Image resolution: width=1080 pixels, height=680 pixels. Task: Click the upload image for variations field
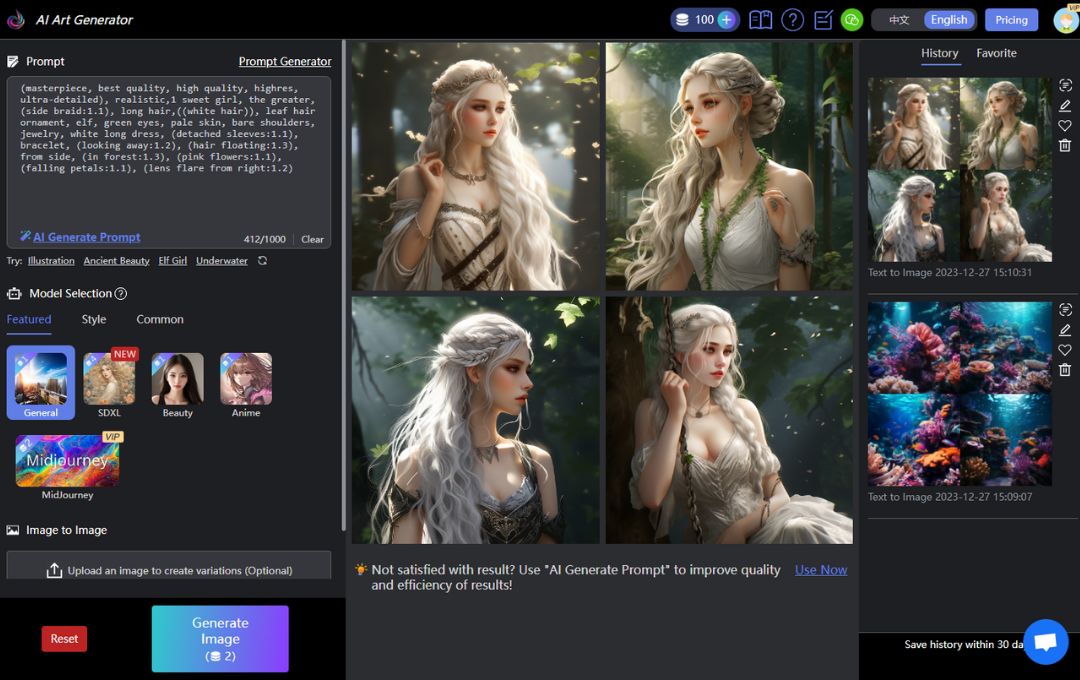pos(169,566)
